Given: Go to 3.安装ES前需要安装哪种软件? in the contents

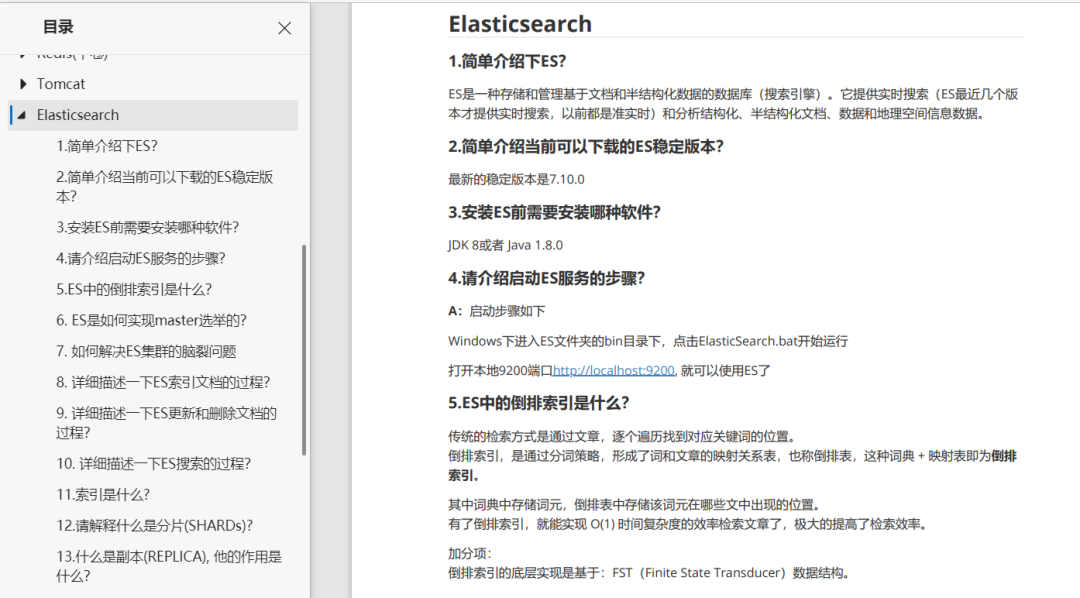Looking at the screenshot, I should (x=147, y=227).
